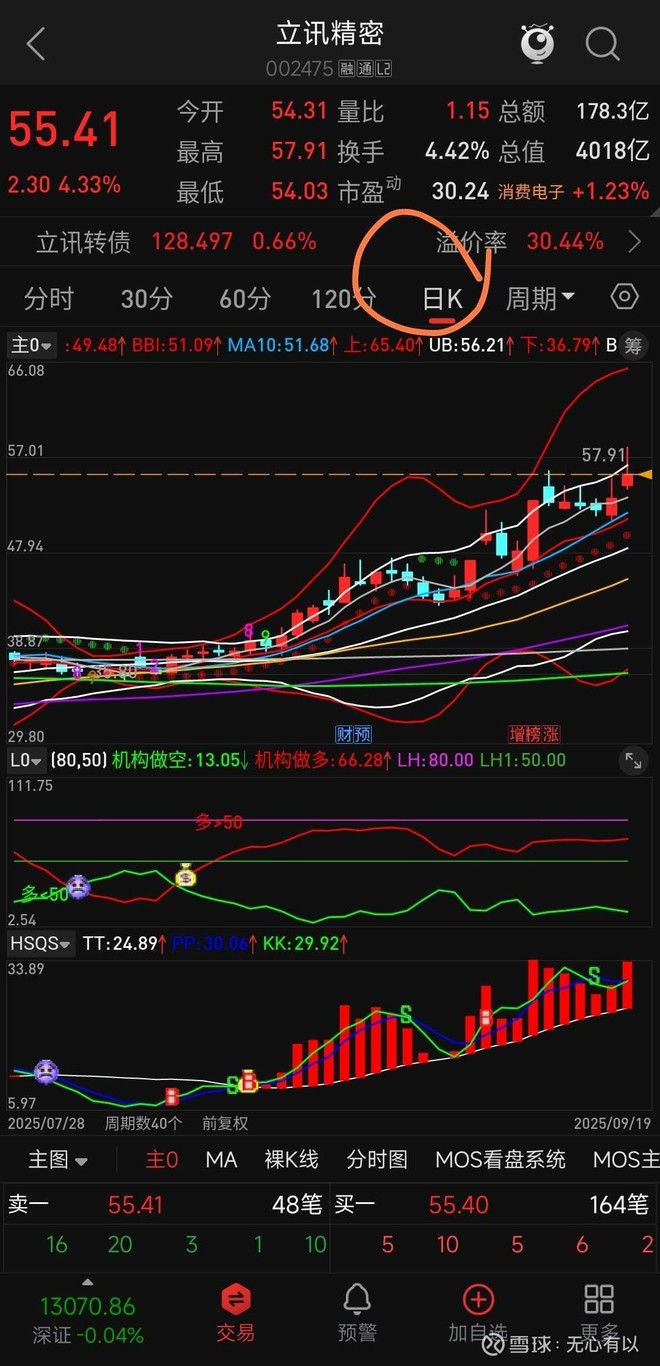The image size is (660, 1366).
Task: Tap the 增榜涨 tag on chart
Action: pyautogui.click(x=534, y=734)
